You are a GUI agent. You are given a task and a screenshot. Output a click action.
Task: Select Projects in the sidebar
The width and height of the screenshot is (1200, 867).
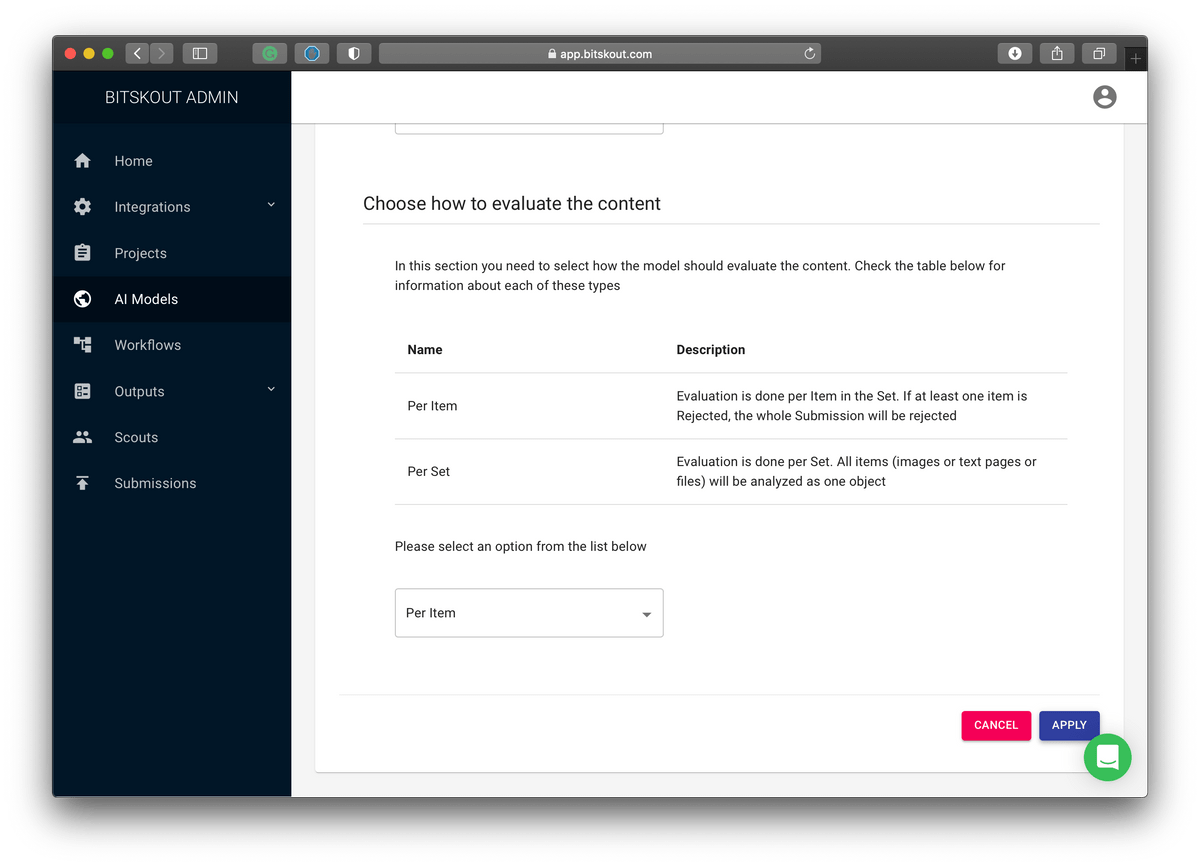coord(172,253)
